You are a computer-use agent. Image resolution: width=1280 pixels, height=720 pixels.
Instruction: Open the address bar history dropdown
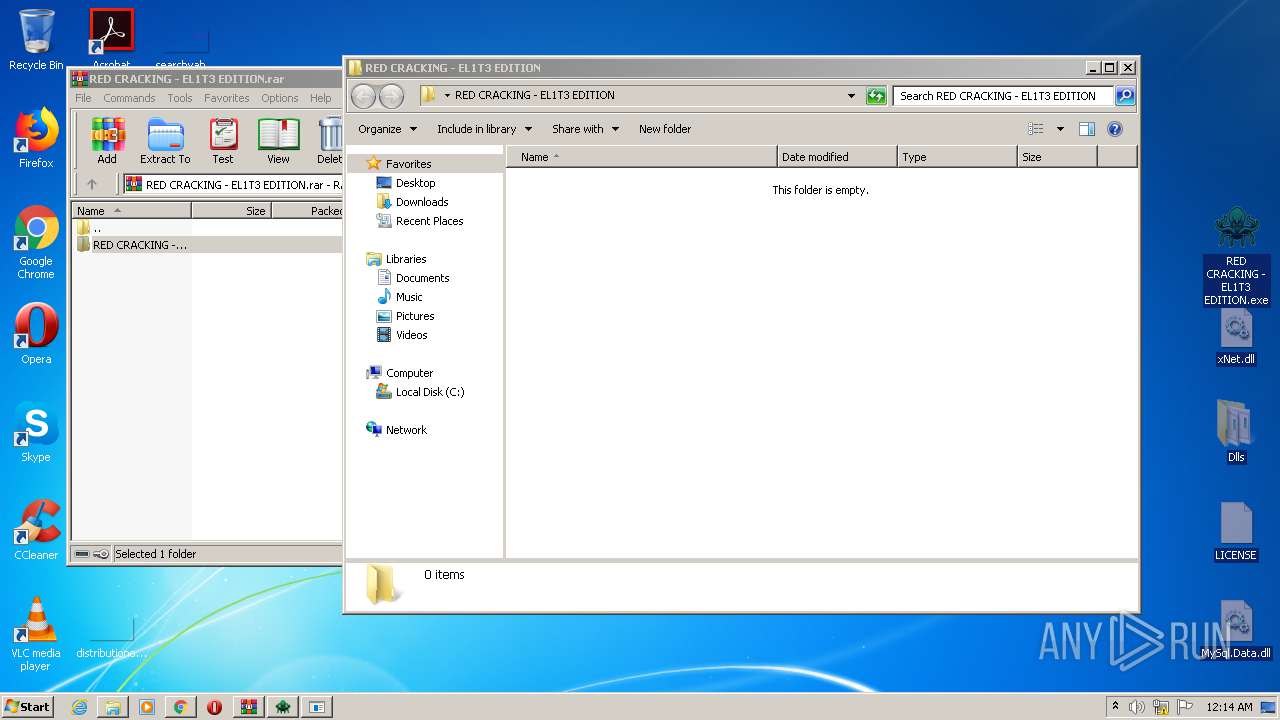coord(851,96)
